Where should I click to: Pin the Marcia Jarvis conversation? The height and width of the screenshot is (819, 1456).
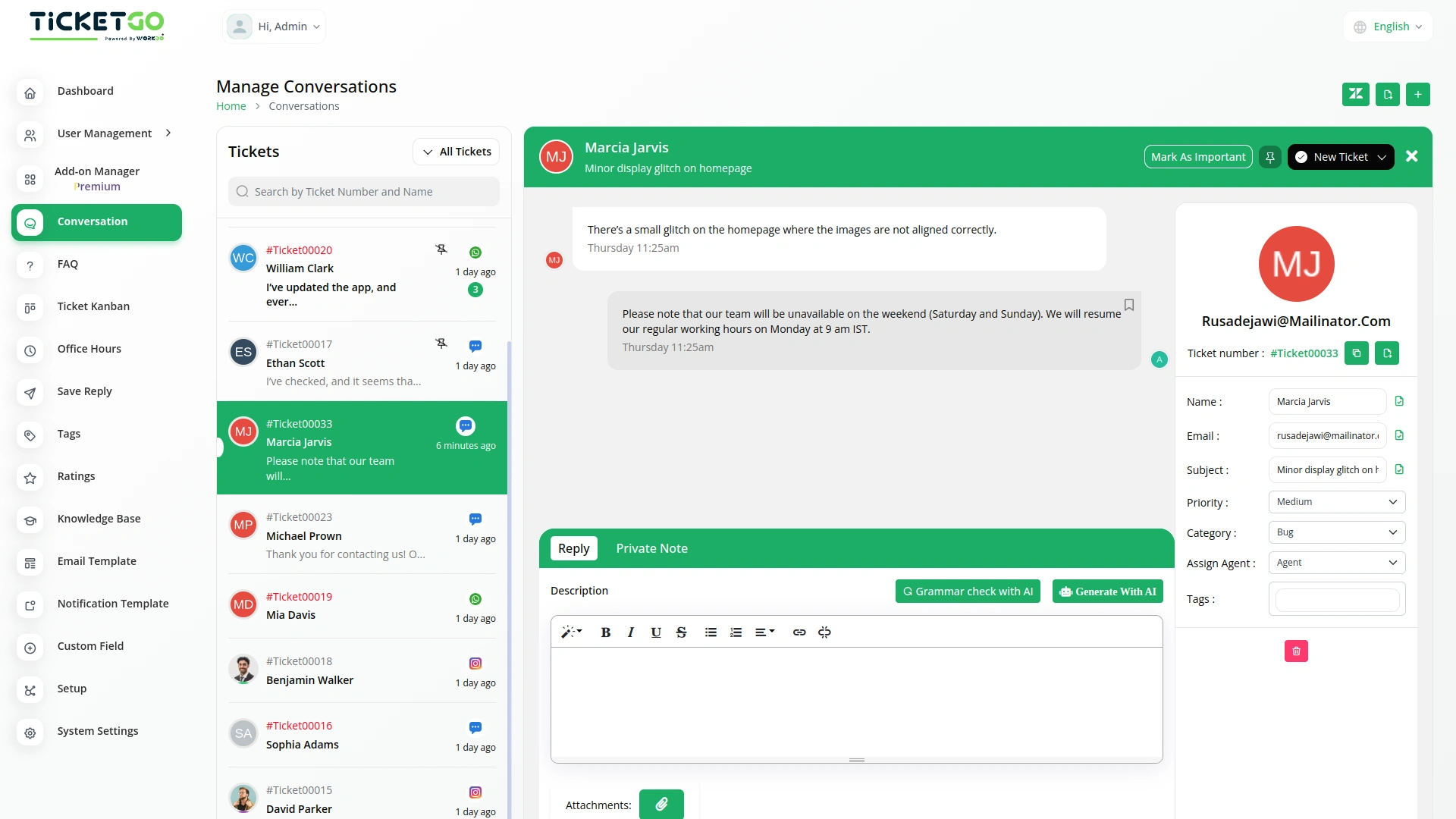tap(1269, 156)
